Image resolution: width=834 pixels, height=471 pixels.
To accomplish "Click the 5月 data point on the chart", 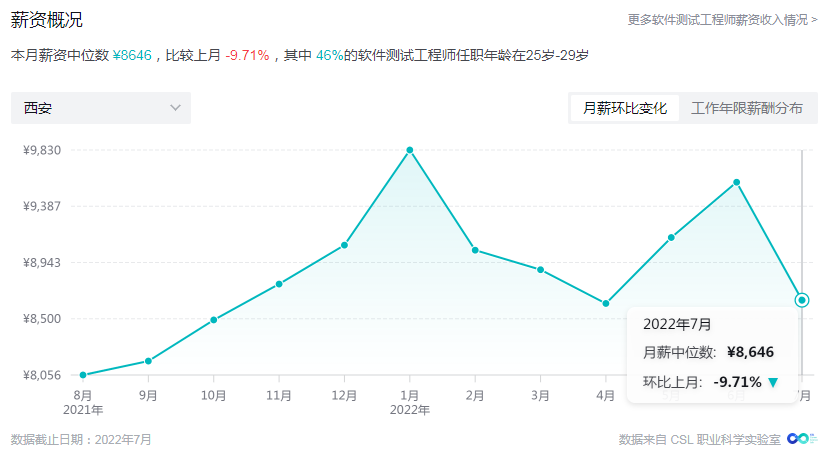I will tap(671, 238).
